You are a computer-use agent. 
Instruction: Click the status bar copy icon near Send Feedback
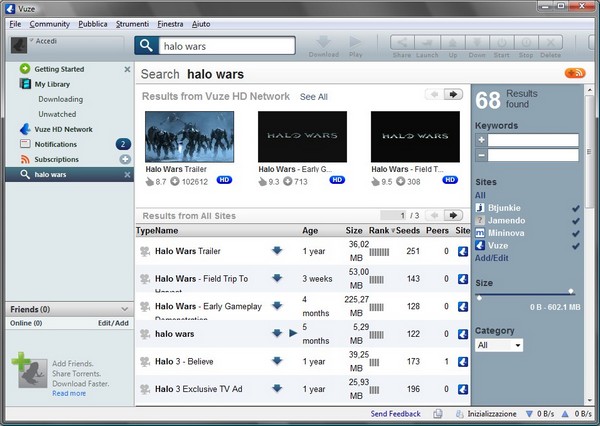tap(438, 414)
